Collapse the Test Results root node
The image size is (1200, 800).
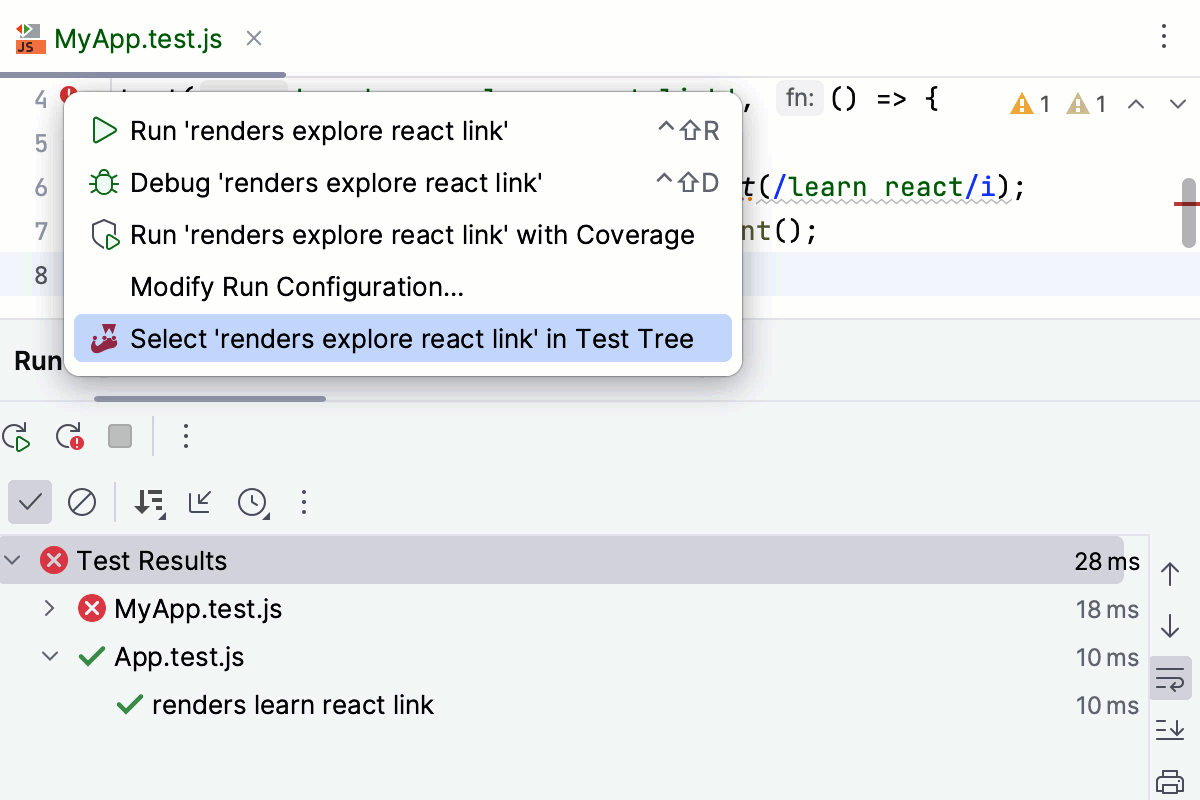click(x=14, y=561)
